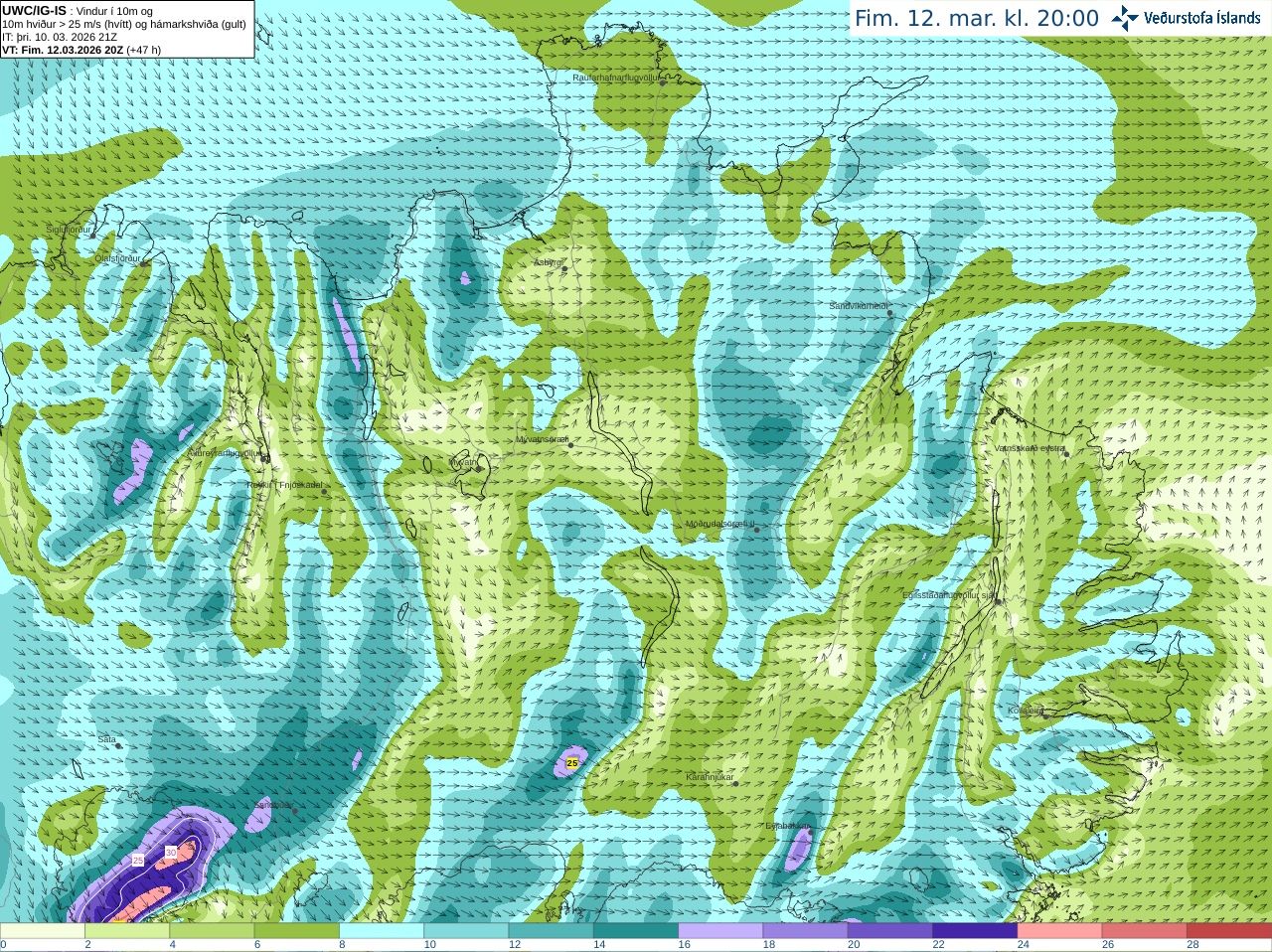Image resolution: width=1272 pixels, height=952 pixels.
Task: Click the 16–18 m/s legend swatch
Action: [720, 931]
